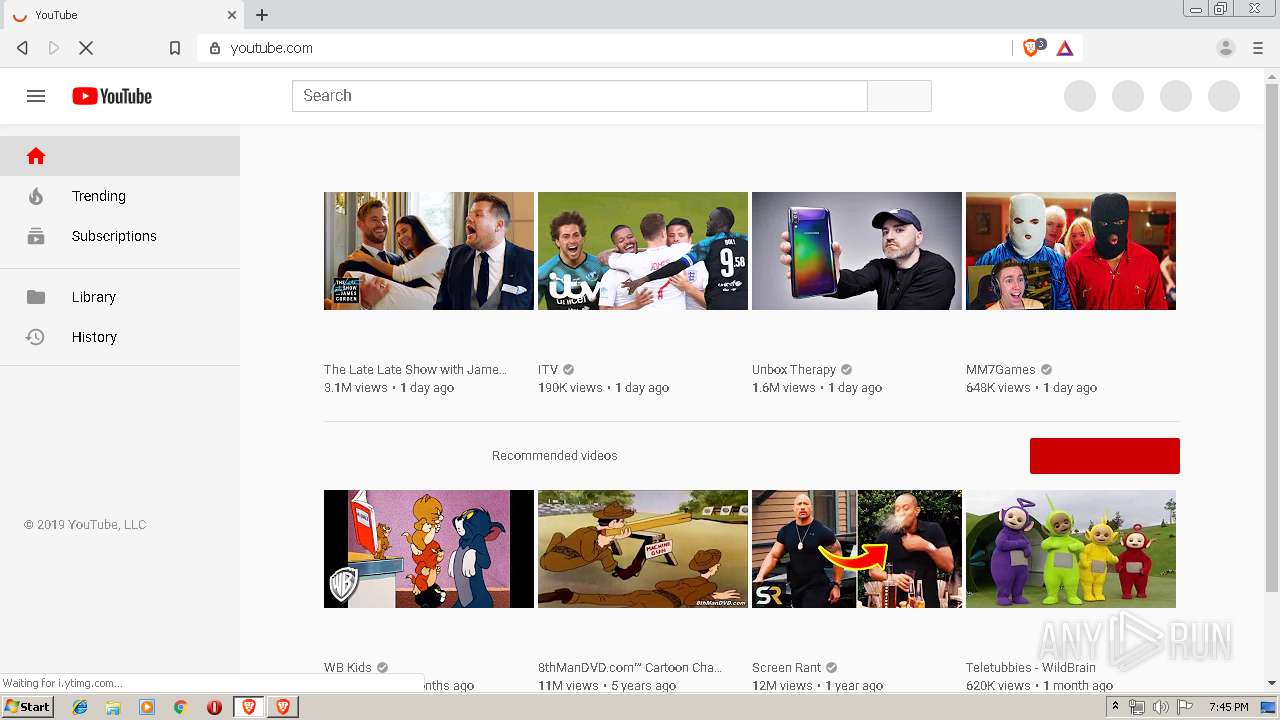Click the volume speaker tray icon
Image resolution: width=1280 pixels, height=720 pixels.
[1161, 707]
